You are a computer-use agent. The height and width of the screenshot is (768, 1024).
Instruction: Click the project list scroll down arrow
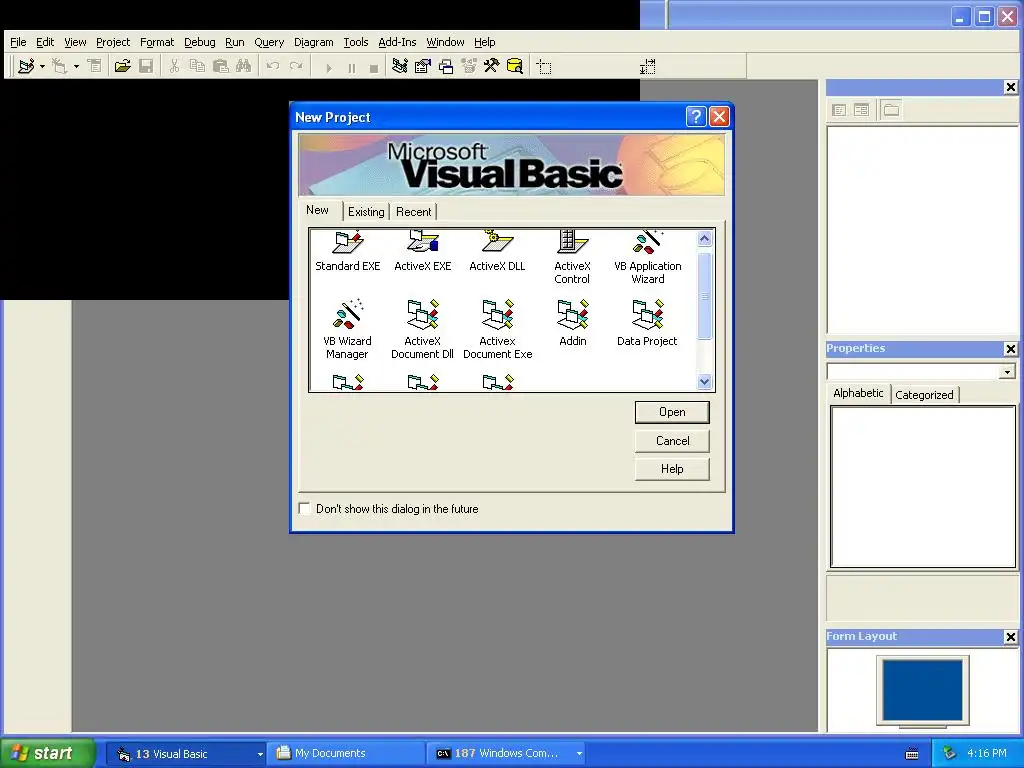[704, 382]
